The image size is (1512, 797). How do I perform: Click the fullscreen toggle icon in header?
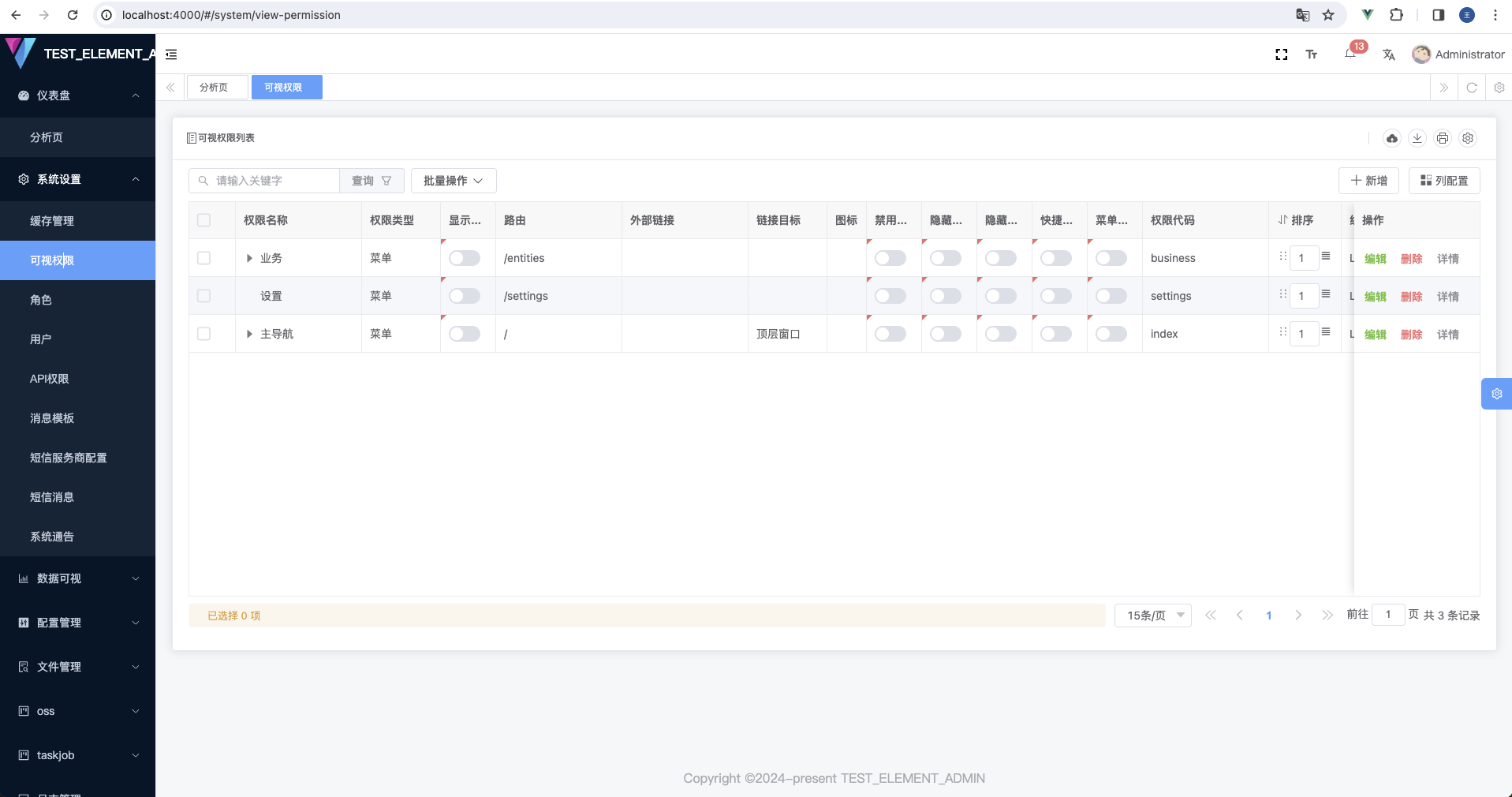point(1281,54)
